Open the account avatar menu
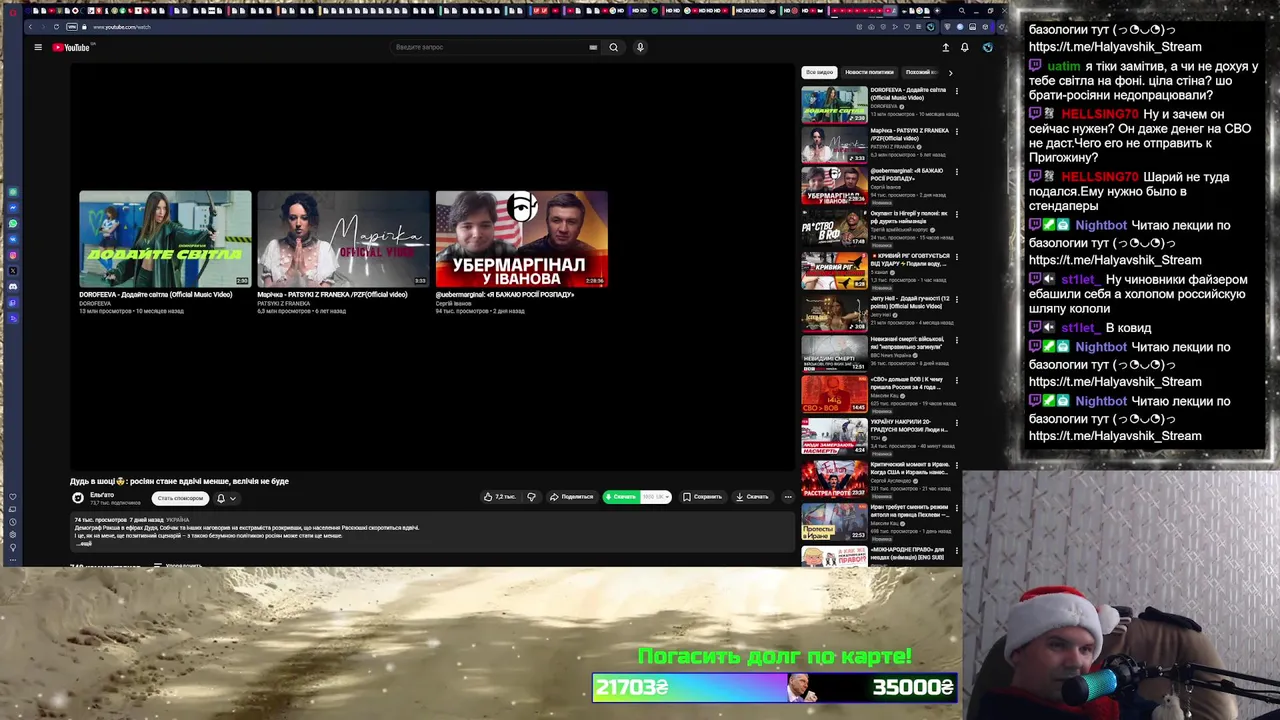The width and height of the screenshot is (1280, 720). [x=987, y=47]
